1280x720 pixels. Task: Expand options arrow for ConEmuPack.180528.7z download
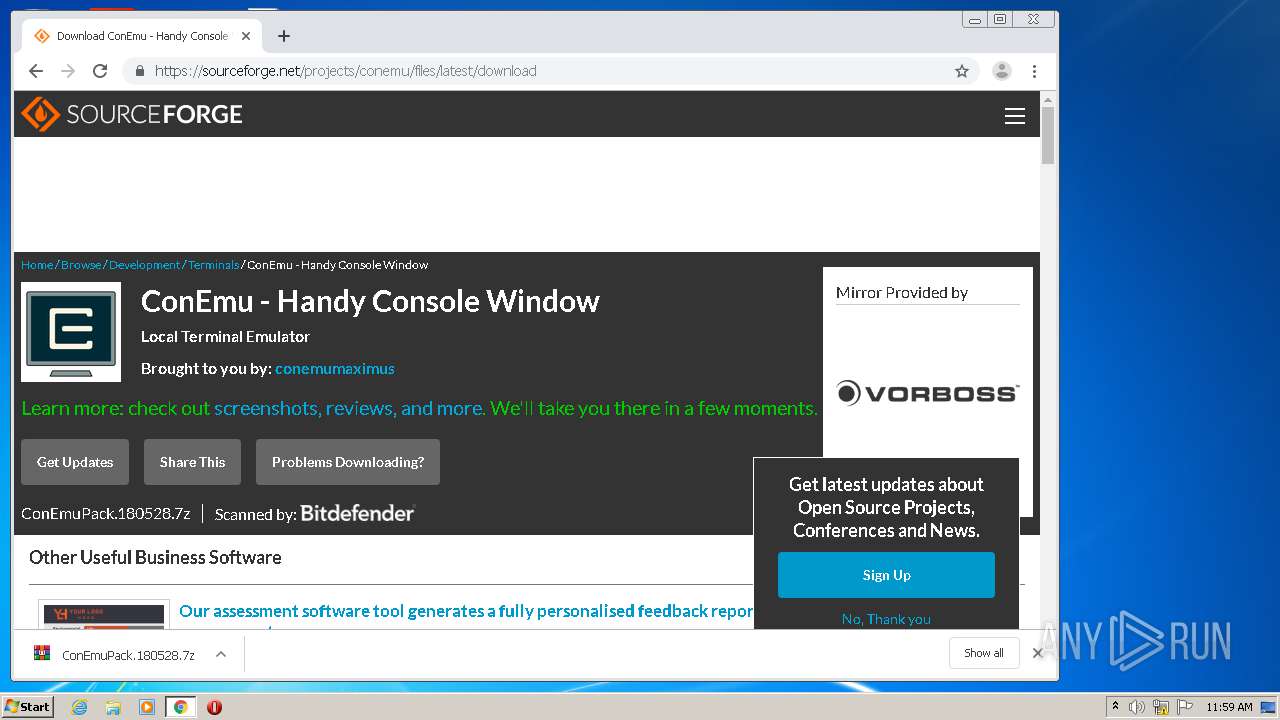point(221,654)
